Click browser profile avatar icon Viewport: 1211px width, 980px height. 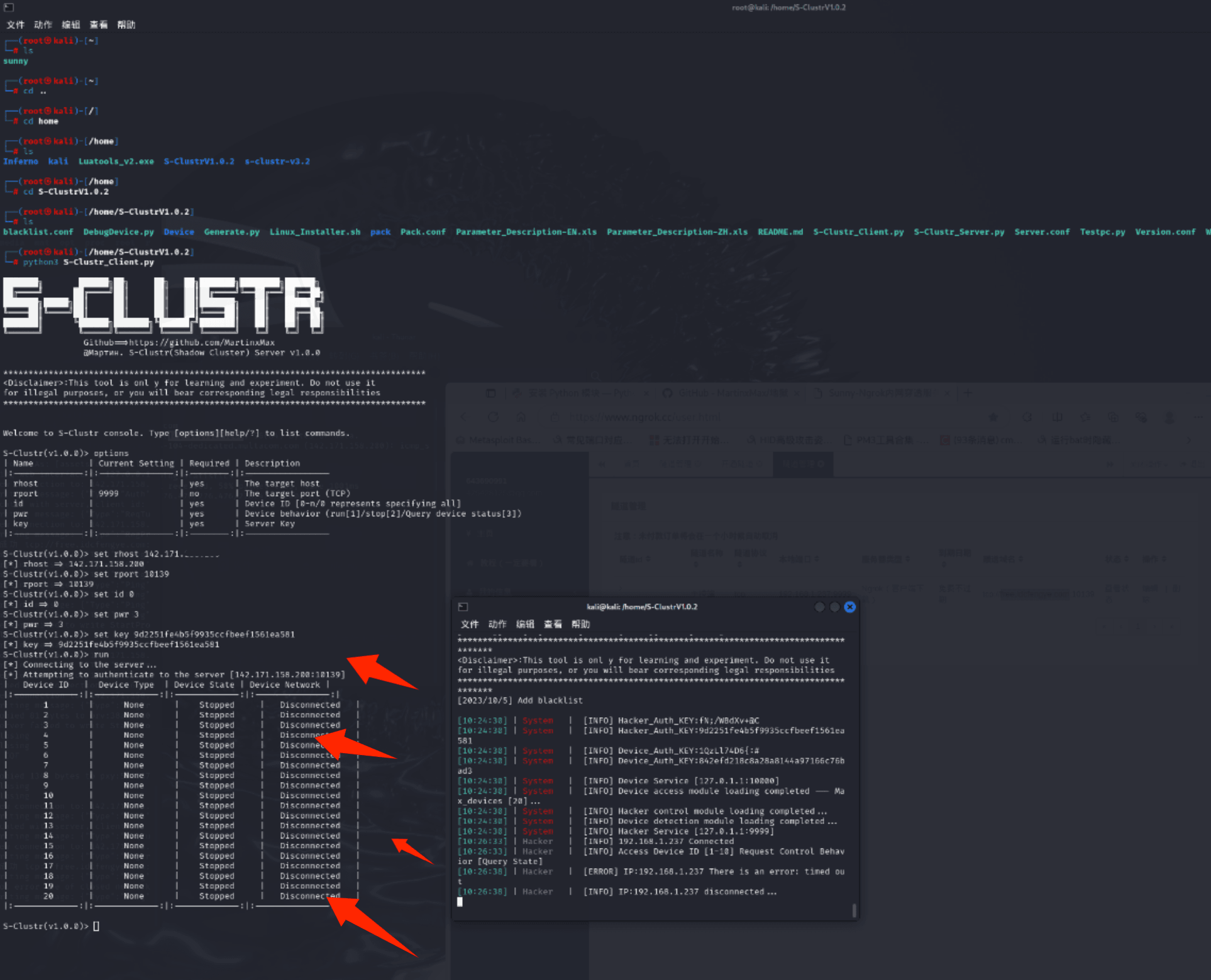pos(1170,417)
